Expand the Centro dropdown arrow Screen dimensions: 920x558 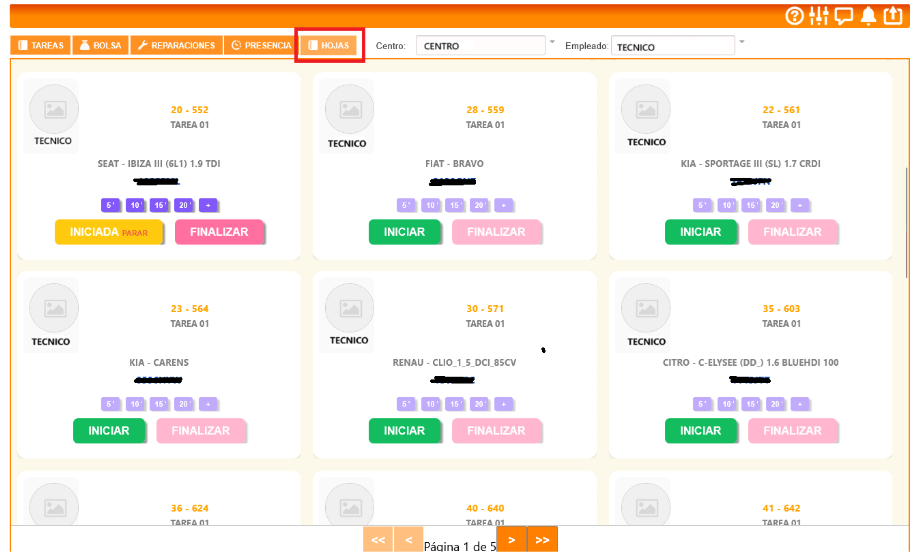tap(552, 42)
